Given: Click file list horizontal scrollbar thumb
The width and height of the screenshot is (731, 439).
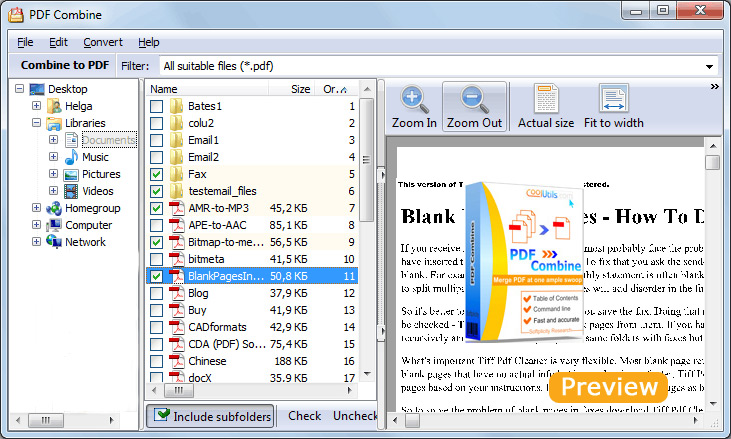Looking at the screenshot, I should click(179, 391).
